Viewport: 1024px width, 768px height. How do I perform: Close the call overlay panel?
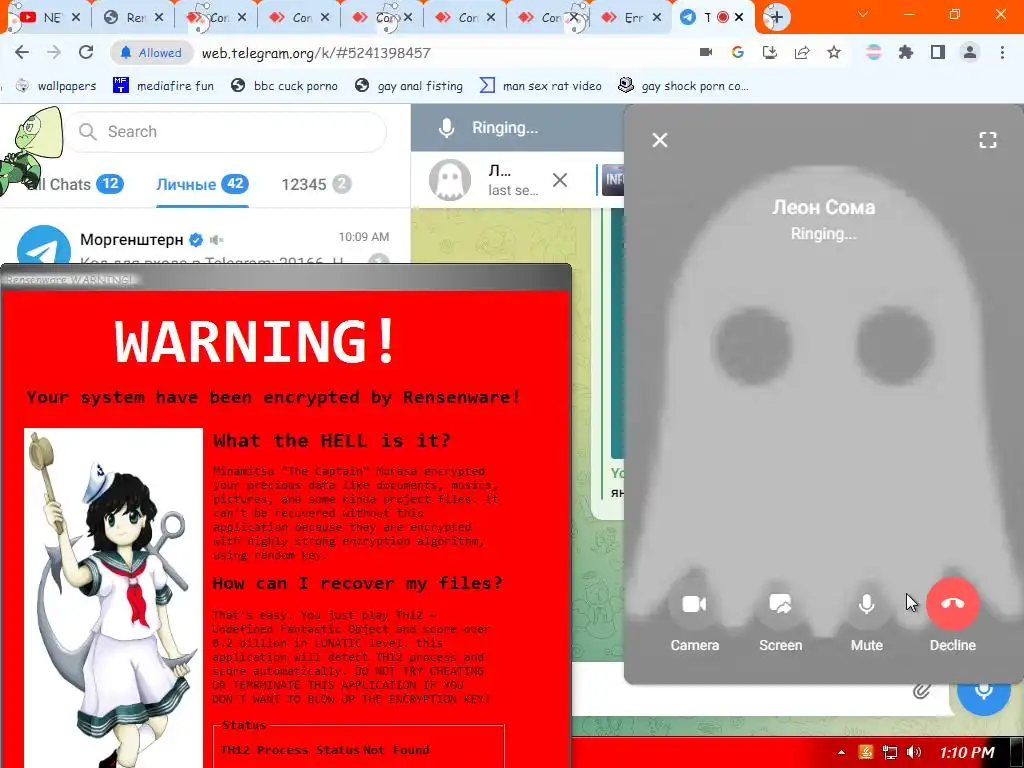pyautogui.click(x=660, y=140)
